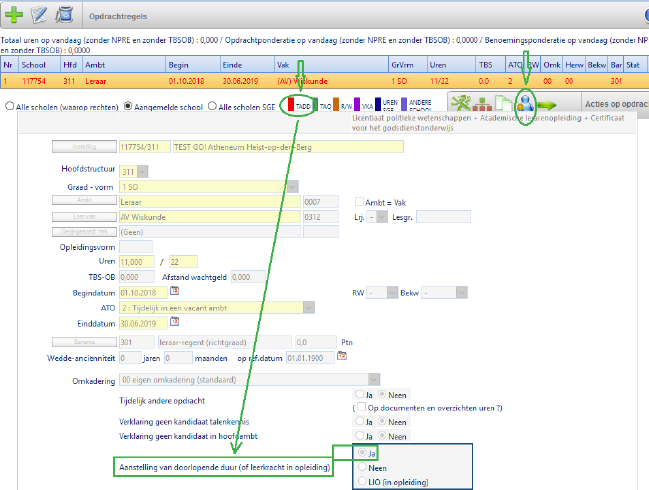Select Aangemelde school radio button

coord(128,106)
